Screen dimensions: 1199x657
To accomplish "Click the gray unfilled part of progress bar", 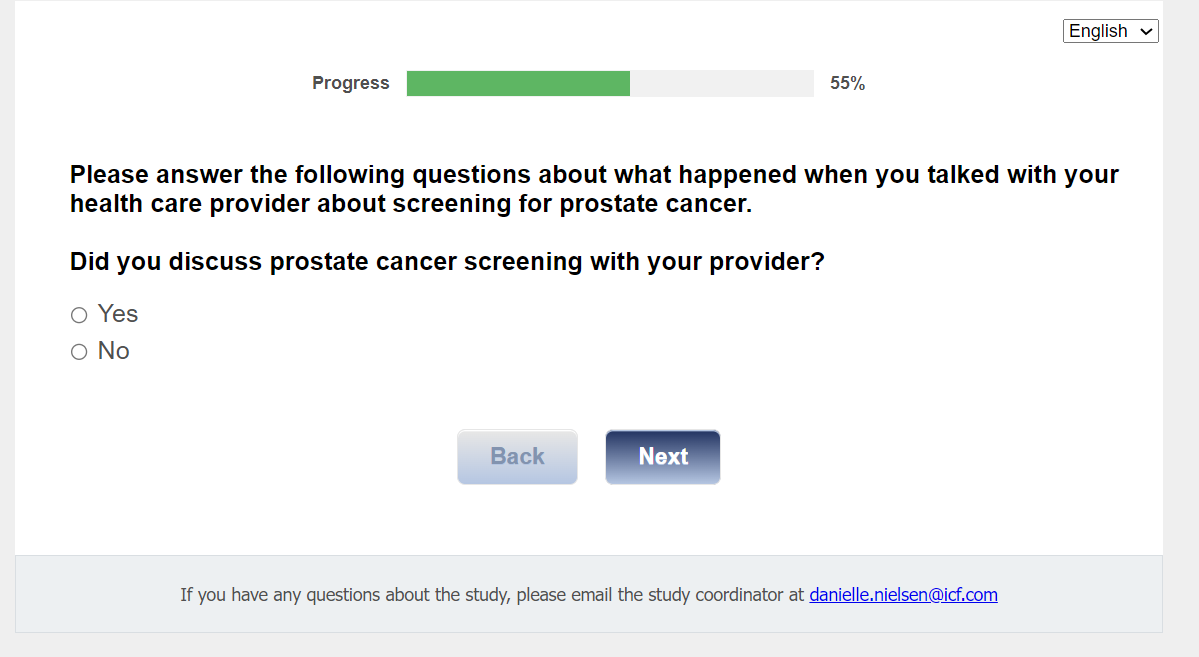I will point(721,84).
